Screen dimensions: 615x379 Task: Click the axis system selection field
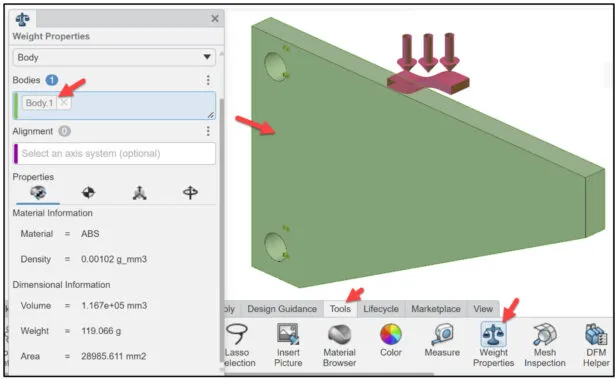pyautogui.click(x=114, y=153)
